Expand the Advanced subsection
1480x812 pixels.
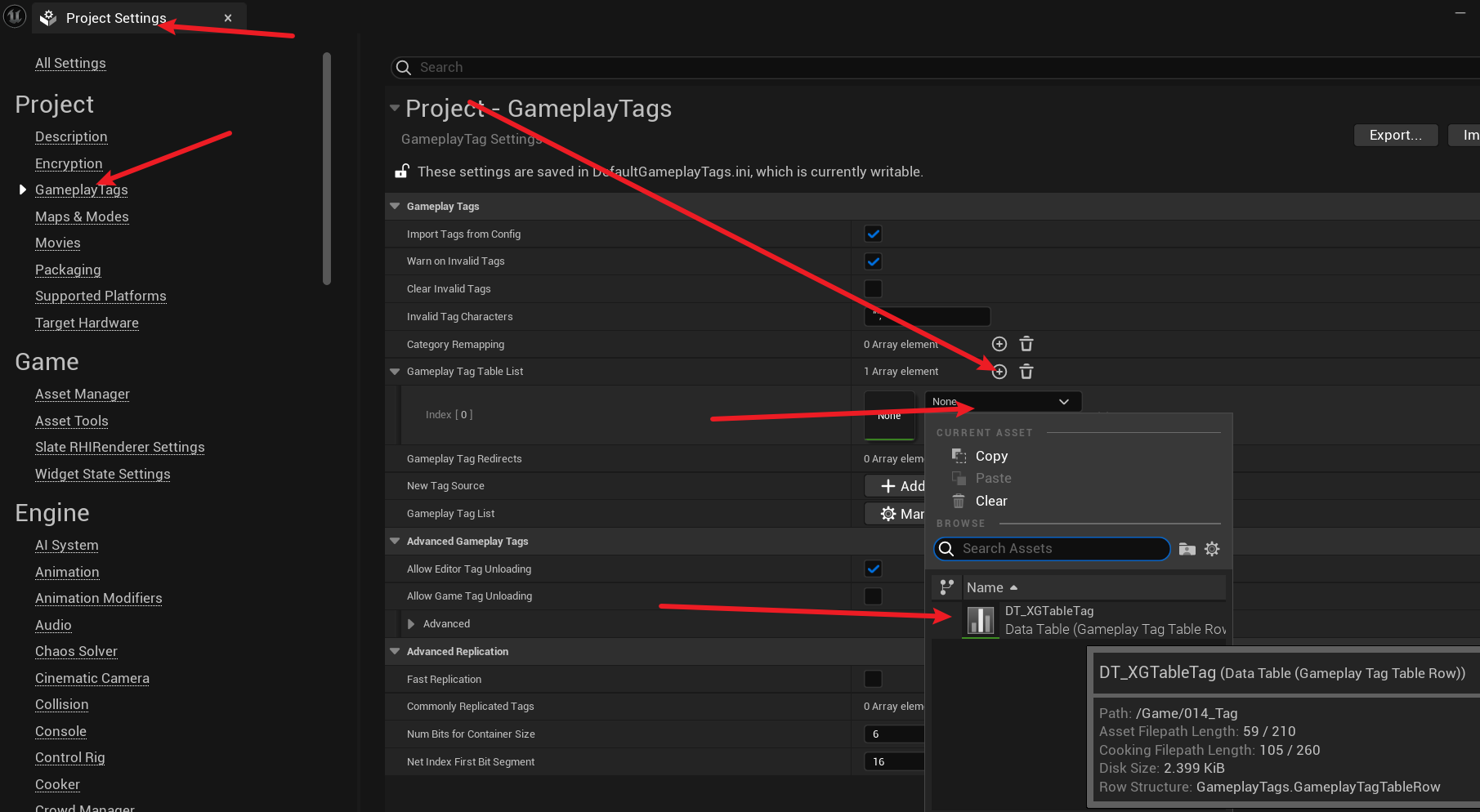411,624
